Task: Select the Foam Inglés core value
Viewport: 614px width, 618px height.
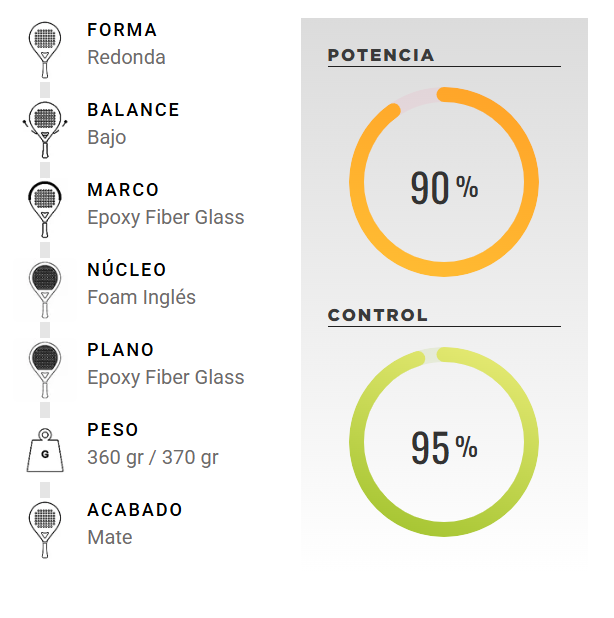Action: [x=141, y=297]
